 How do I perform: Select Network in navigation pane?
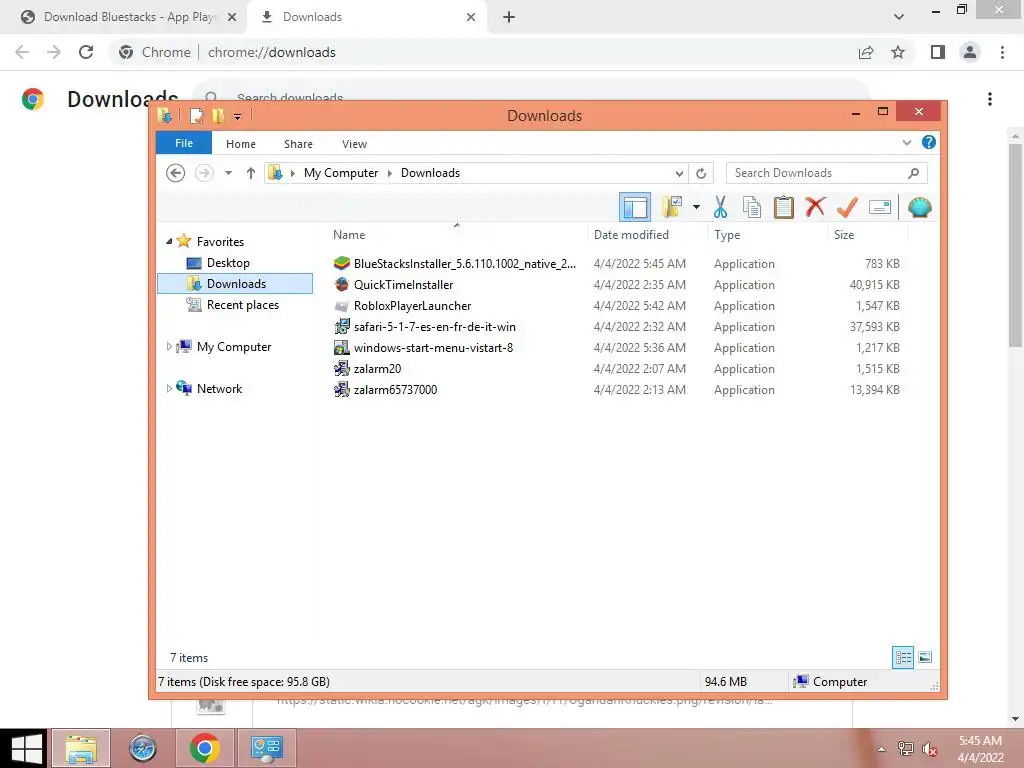219,389
